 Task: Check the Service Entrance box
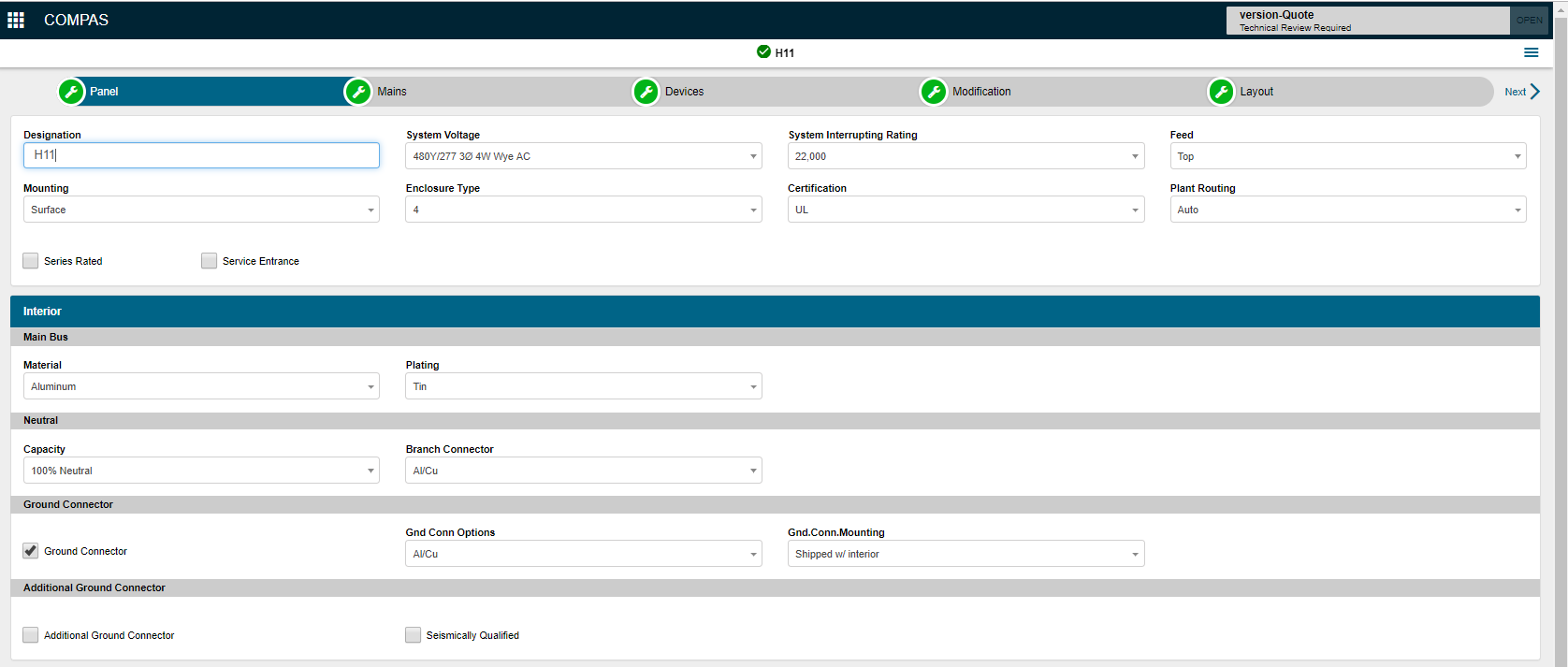click(209, 261)
